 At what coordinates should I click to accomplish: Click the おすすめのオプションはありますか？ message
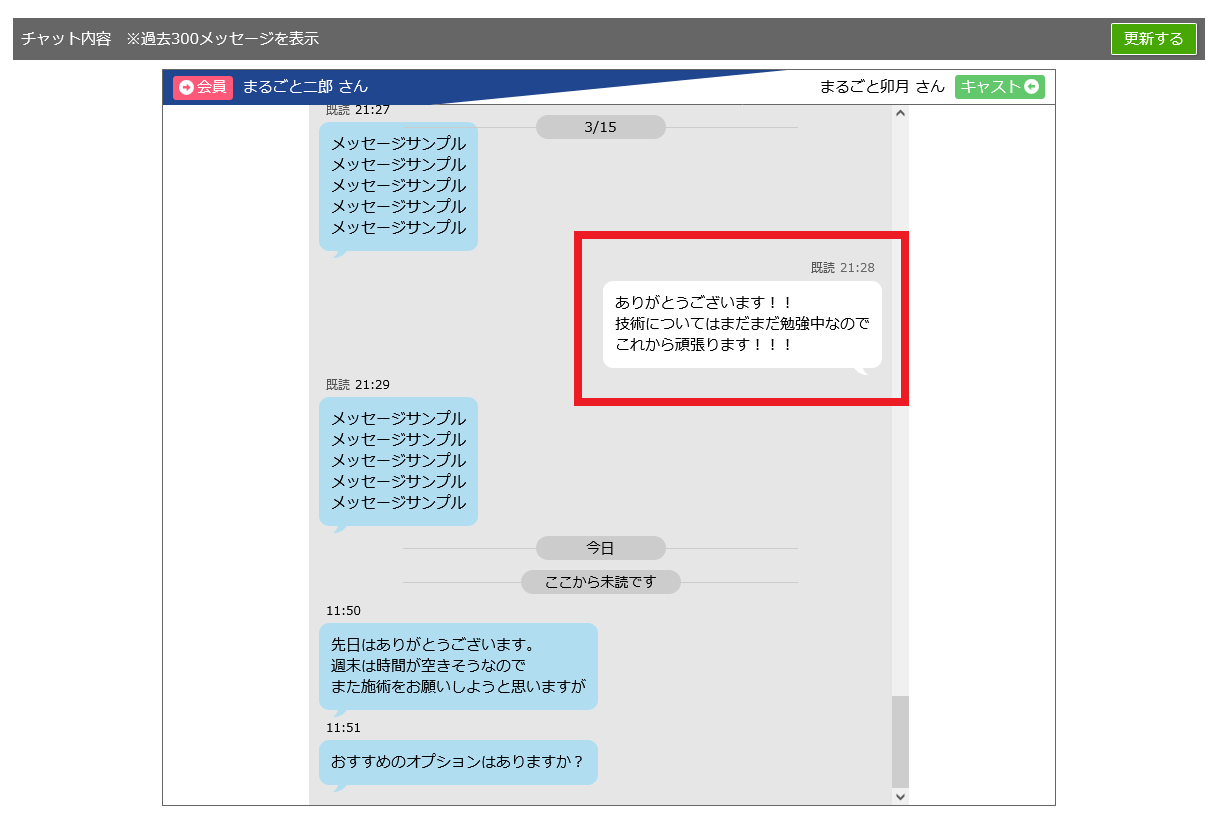(458, 762)
